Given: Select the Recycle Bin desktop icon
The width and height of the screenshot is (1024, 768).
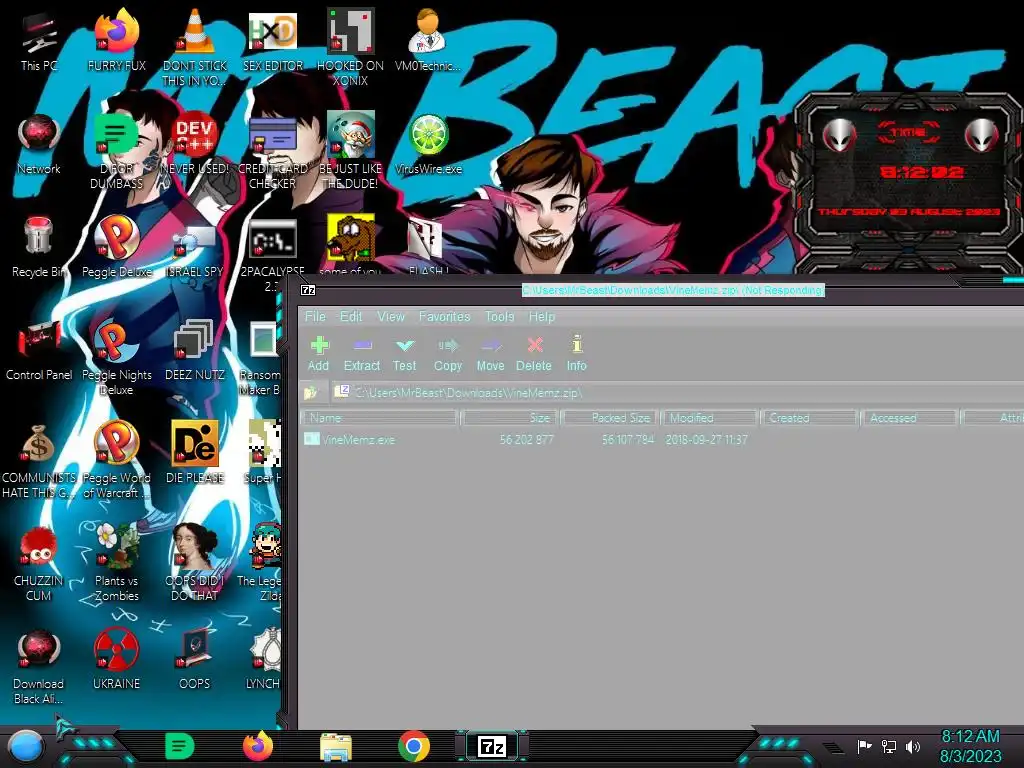Looking at the screenshot, I should (x=39, y=248).
